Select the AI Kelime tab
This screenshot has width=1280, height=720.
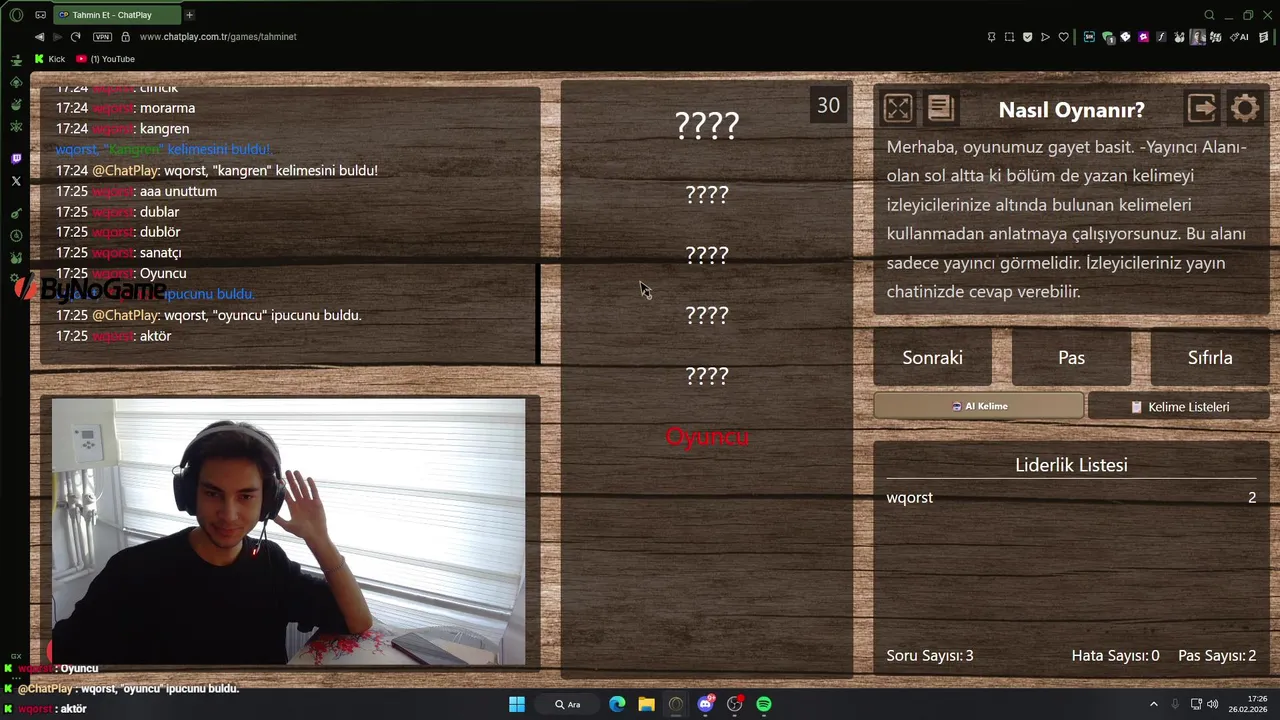(978, 406)
